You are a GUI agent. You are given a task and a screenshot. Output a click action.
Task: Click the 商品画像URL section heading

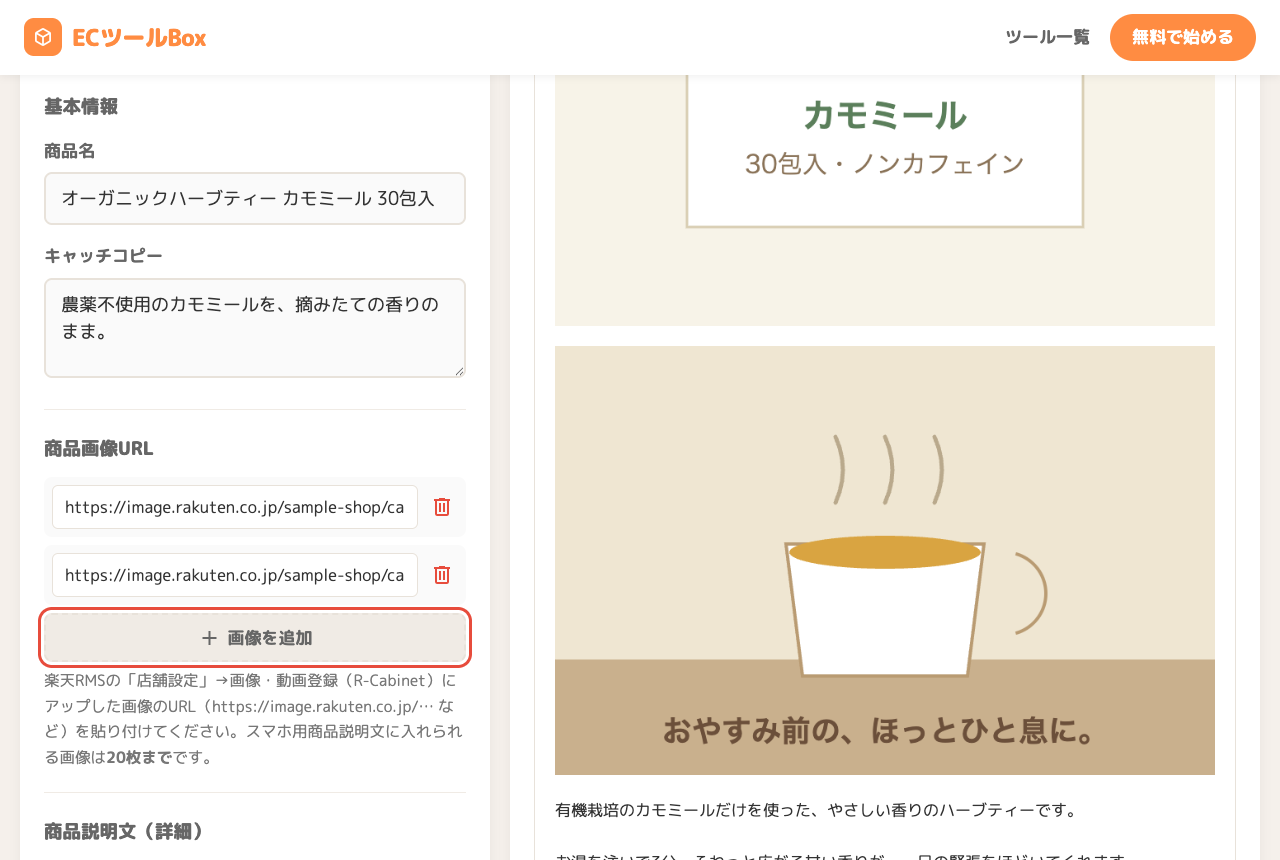pyautogui.click(x=99, y=448)
